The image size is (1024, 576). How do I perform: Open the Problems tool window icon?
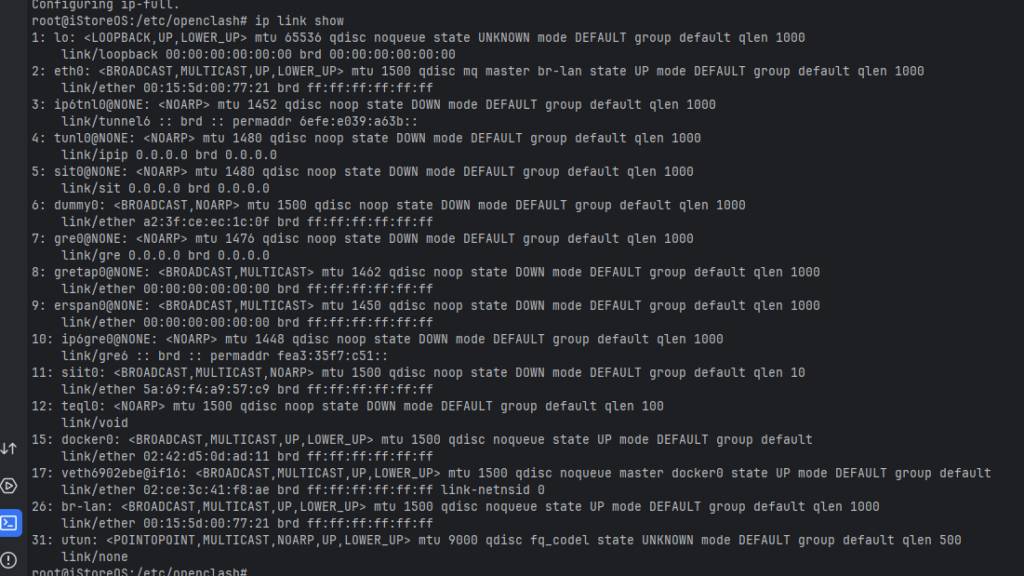click(9, 559)
